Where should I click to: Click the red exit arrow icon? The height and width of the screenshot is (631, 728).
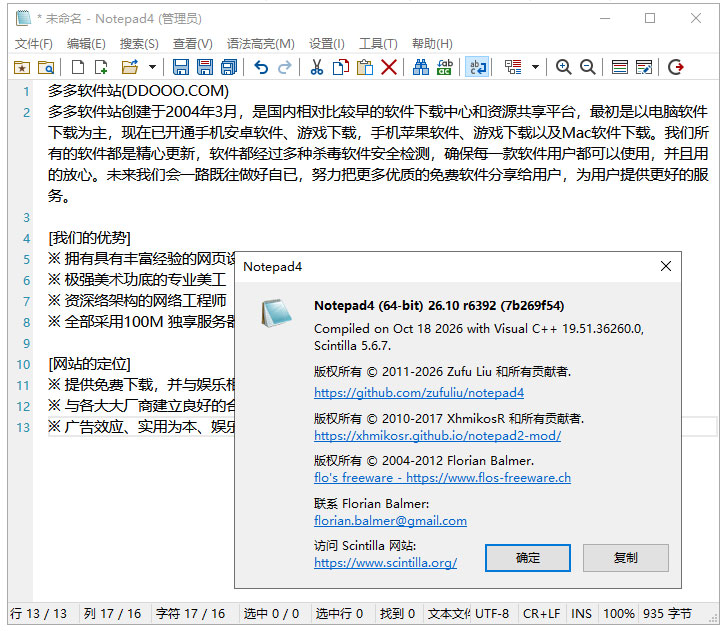click(x=676, y=67)
